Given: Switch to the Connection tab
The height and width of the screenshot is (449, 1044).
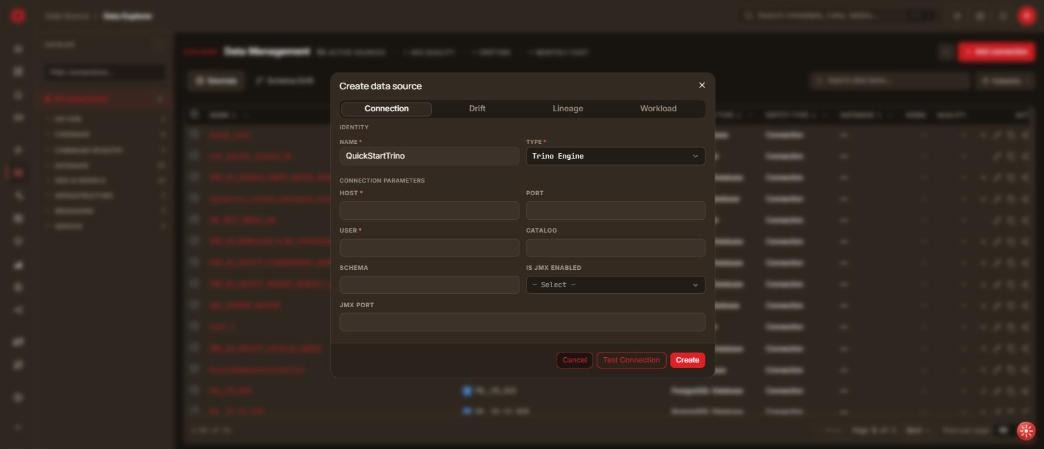Looking at the screenshot, I should point(386,109).
